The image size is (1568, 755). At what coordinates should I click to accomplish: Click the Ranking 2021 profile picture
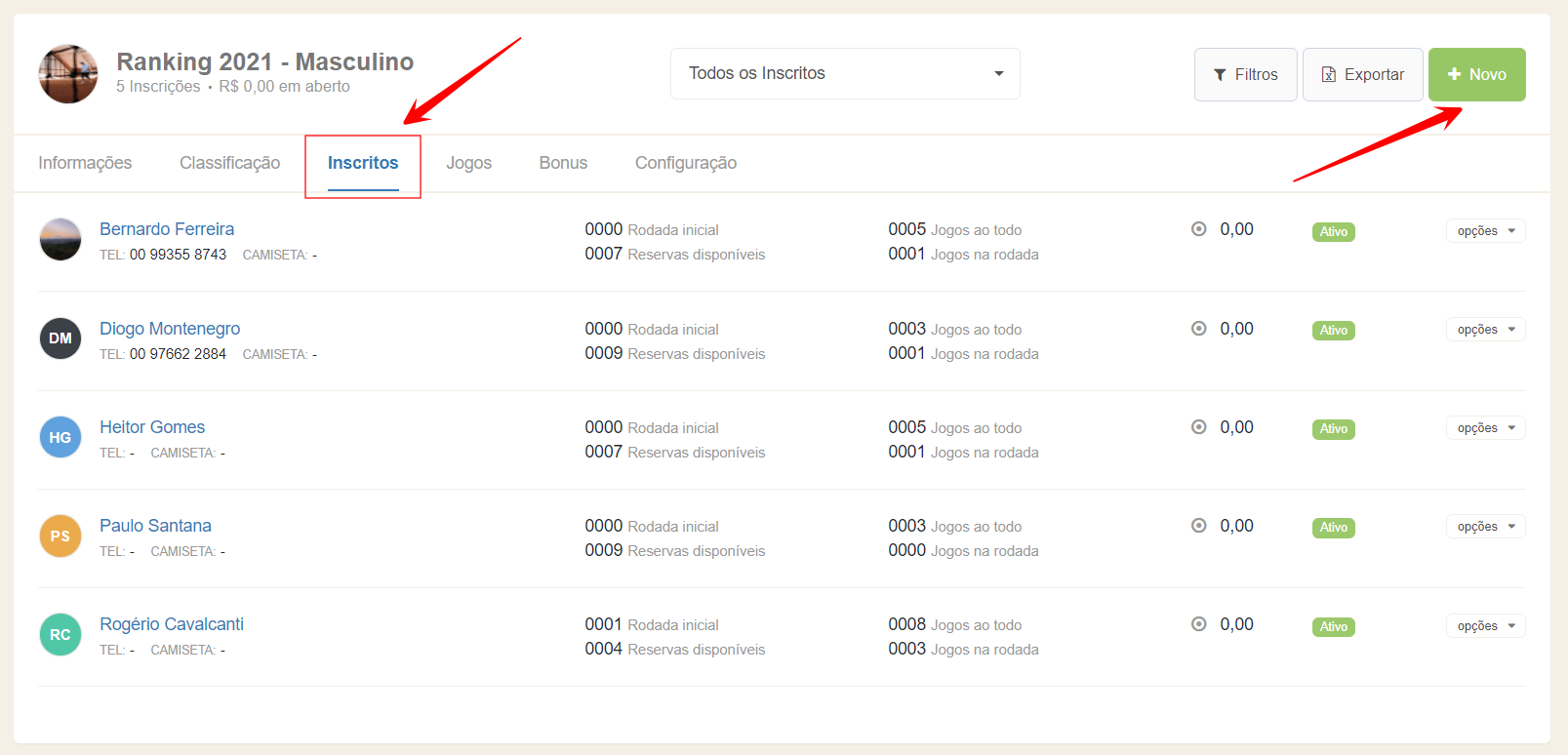[x=68, y=74]
